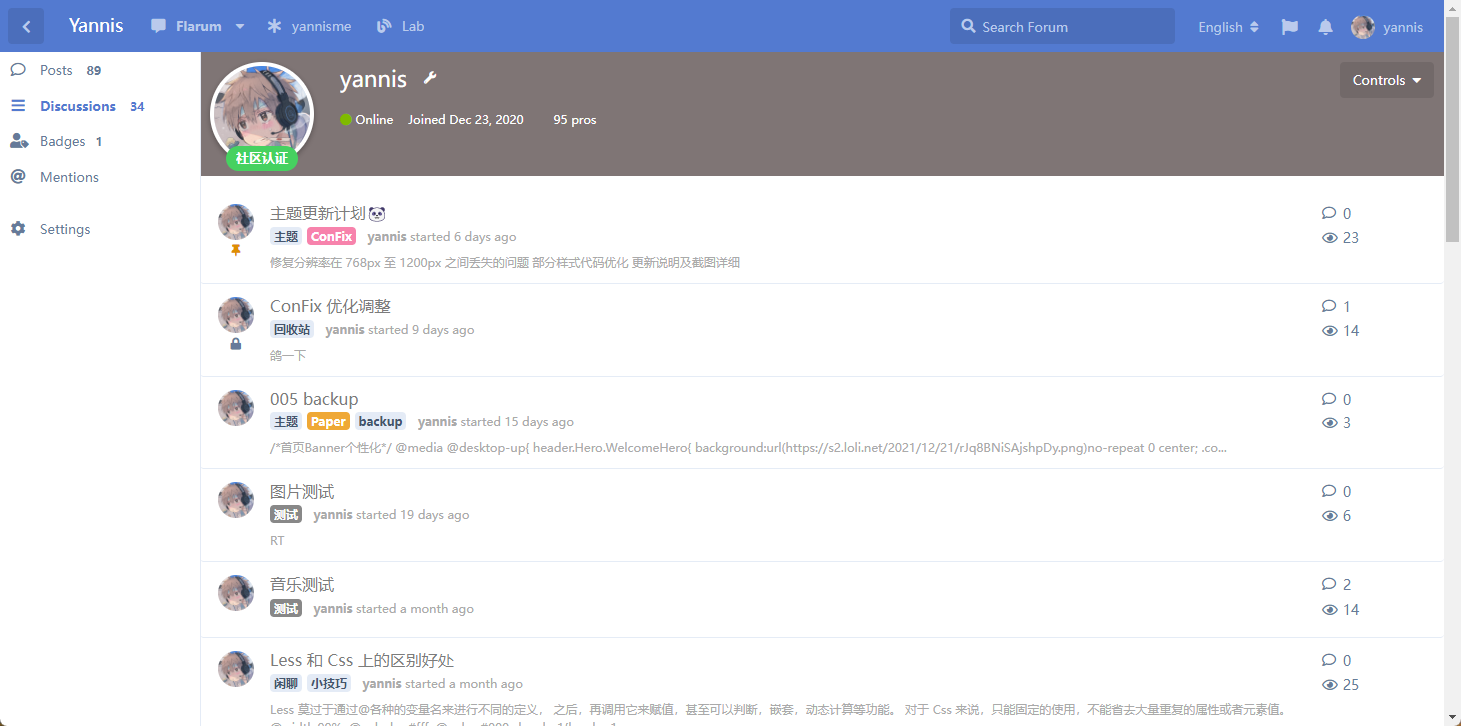
Task: Open the notifications bell icon
Action: [x=1326, y=27]
